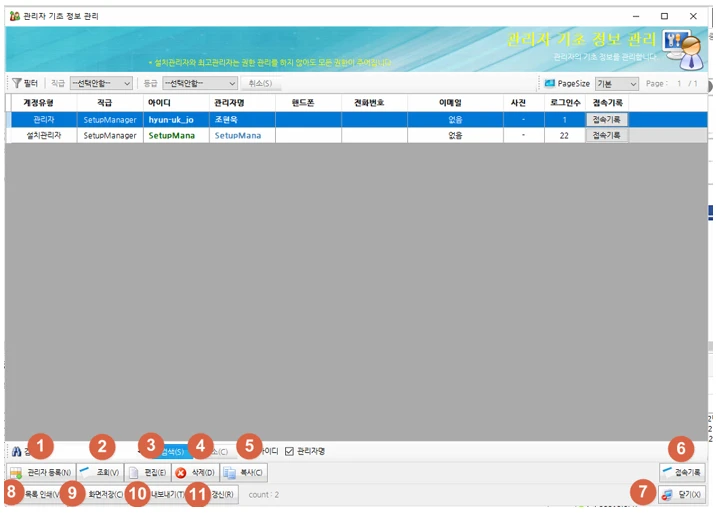Sort by the 로그인수 column header
The image size is (716, 513).
click(x=565, y=103)
